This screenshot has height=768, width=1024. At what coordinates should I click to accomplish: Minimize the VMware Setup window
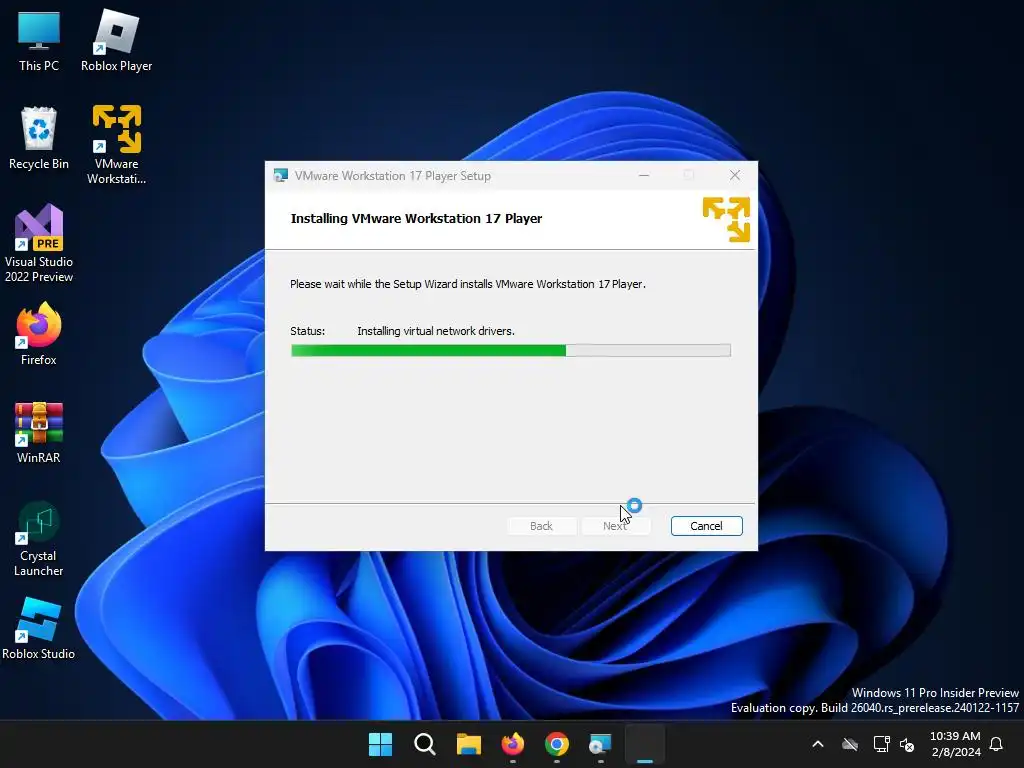pyautogui.click(x=644, y=175)
